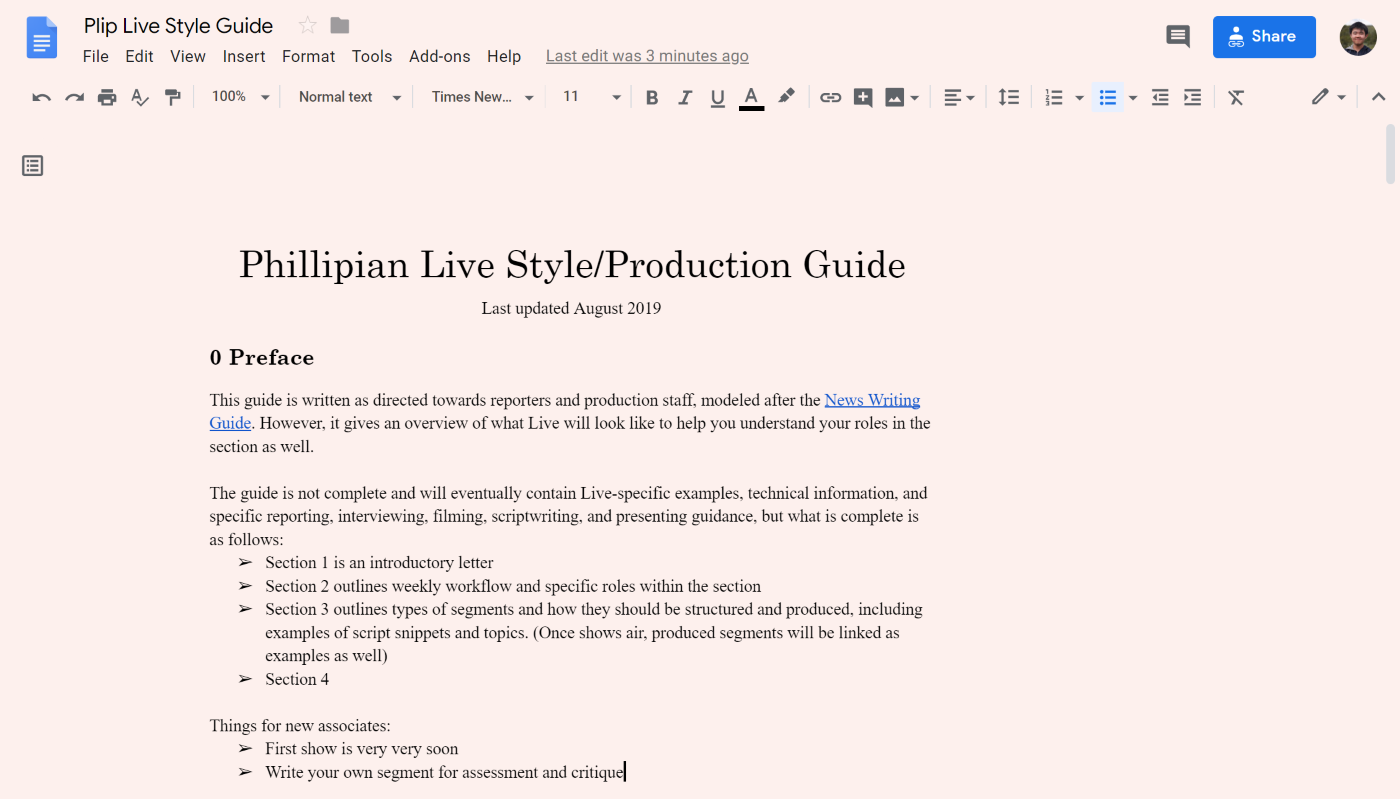The width and height of the screenshot is (1400, 799).
Task: Open the News Writing Guide link
Action: coord(872,399)
